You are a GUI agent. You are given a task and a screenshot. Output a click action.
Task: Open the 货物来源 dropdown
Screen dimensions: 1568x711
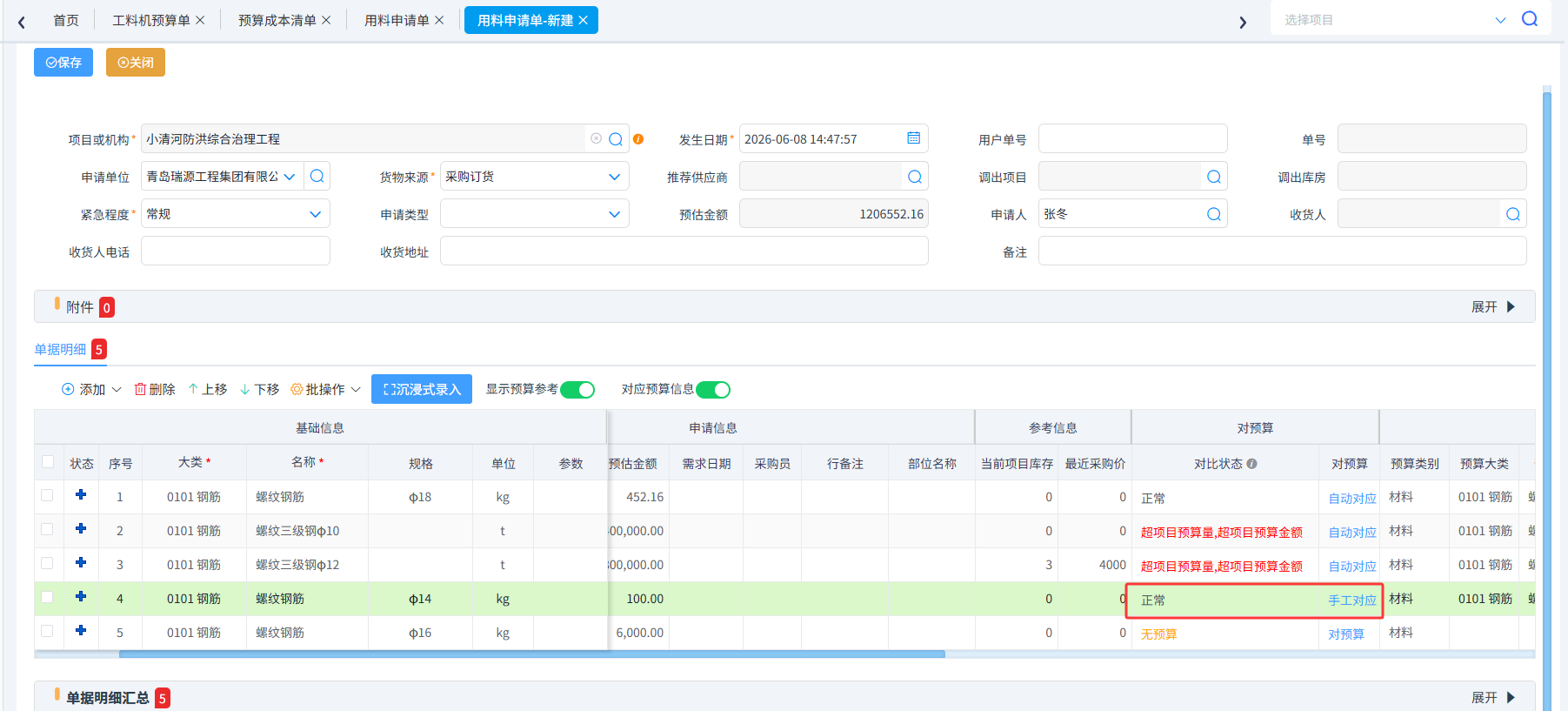pyautogui.click(x=535, y=177)
